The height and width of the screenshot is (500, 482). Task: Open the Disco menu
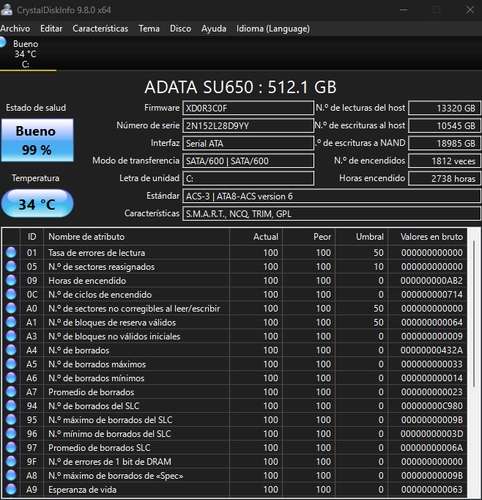(x=180, y=29)
